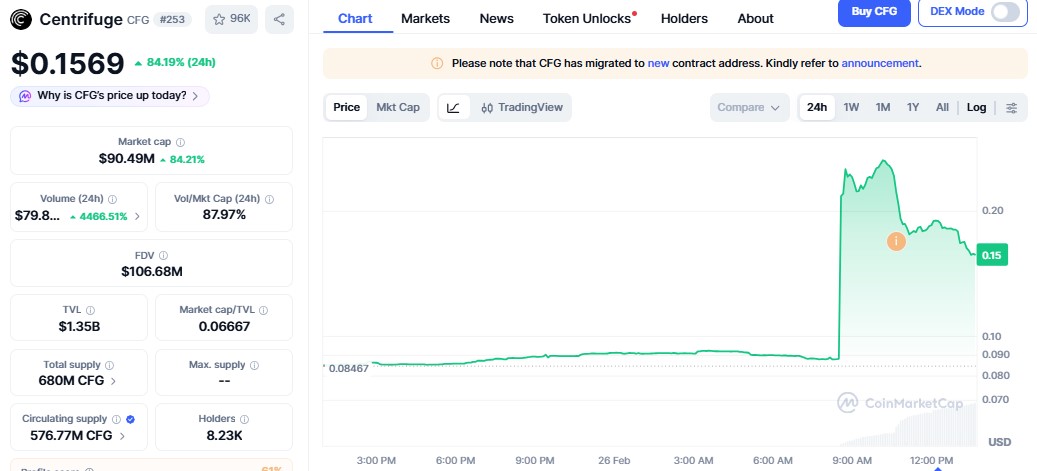Select the line chart icon

point(454,108)
